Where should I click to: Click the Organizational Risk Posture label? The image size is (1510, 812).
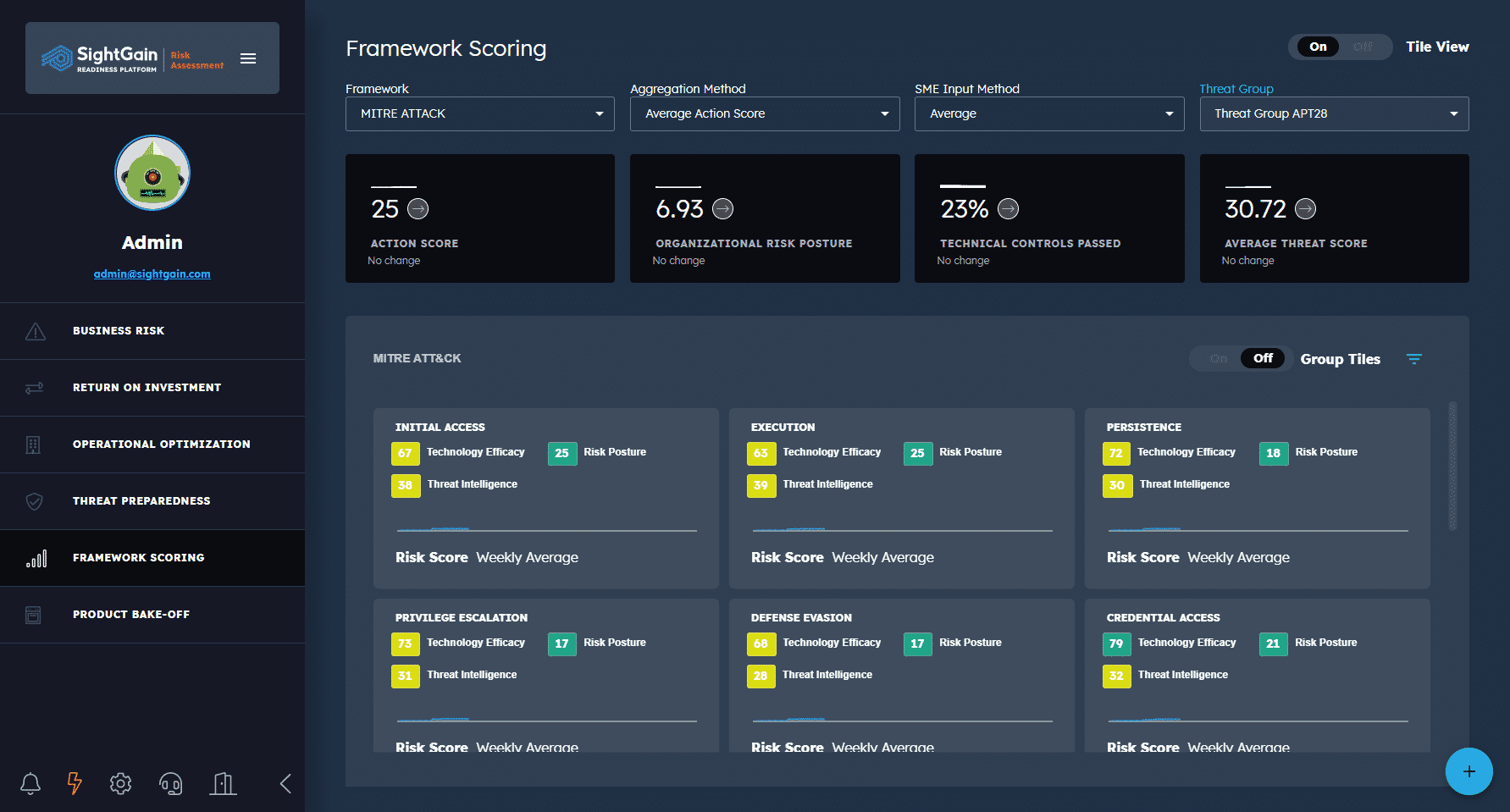tap(754, 244)
